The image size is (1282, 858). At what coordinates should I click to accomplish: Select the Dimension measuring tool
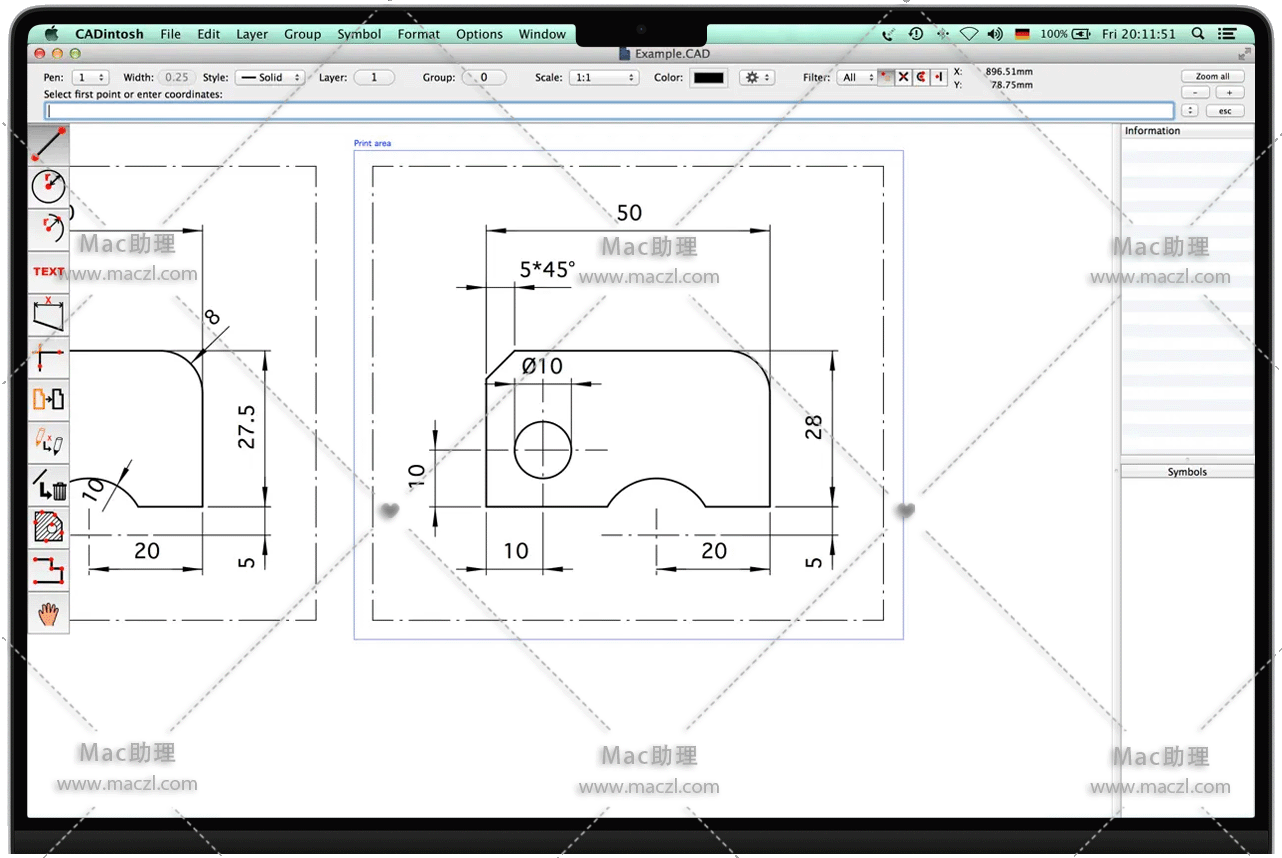click(x=48, y=313)
